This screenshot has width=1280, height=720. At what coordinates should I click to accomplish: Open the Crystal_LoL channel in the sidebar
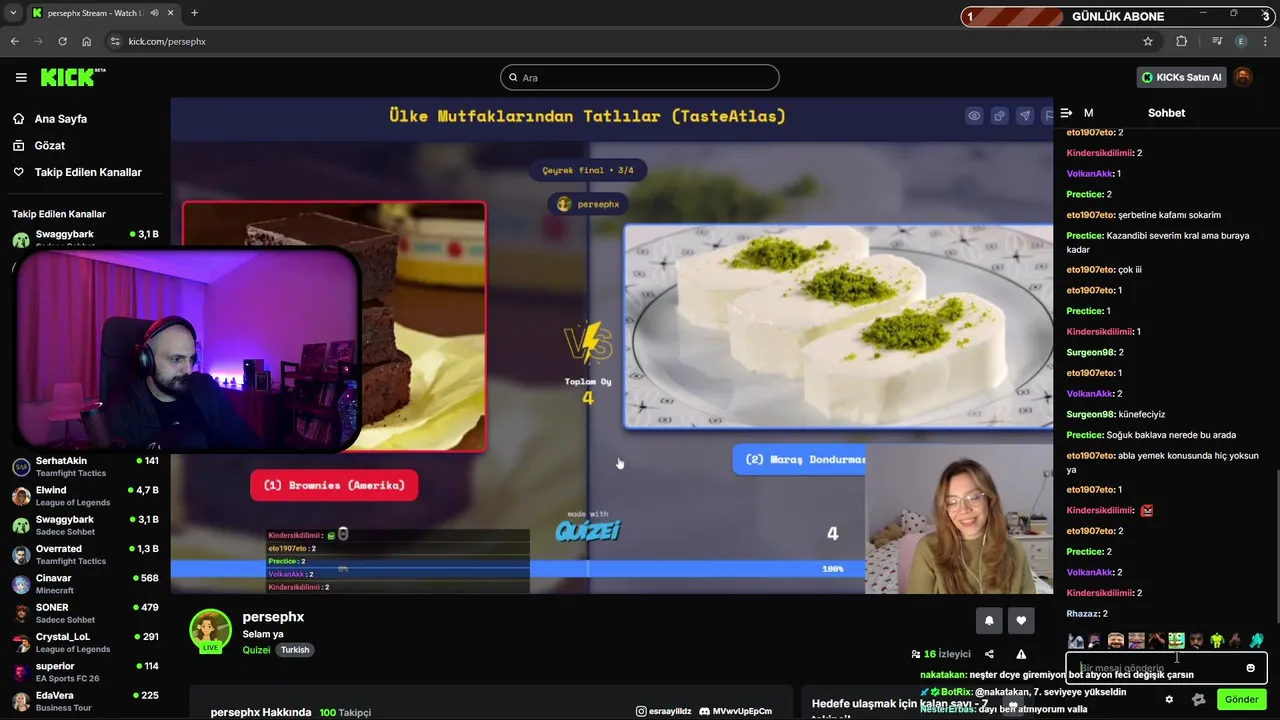pos(85,643)
